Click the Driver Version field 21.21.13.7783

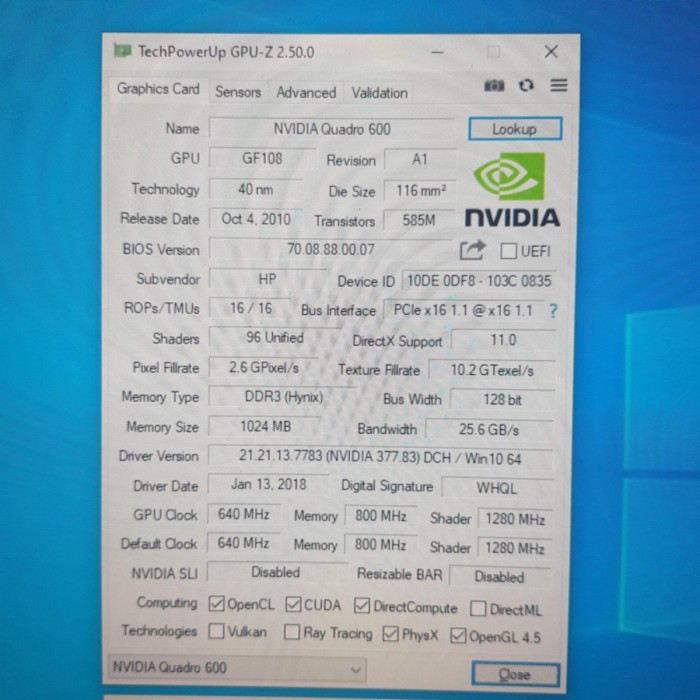pos(380,457)
